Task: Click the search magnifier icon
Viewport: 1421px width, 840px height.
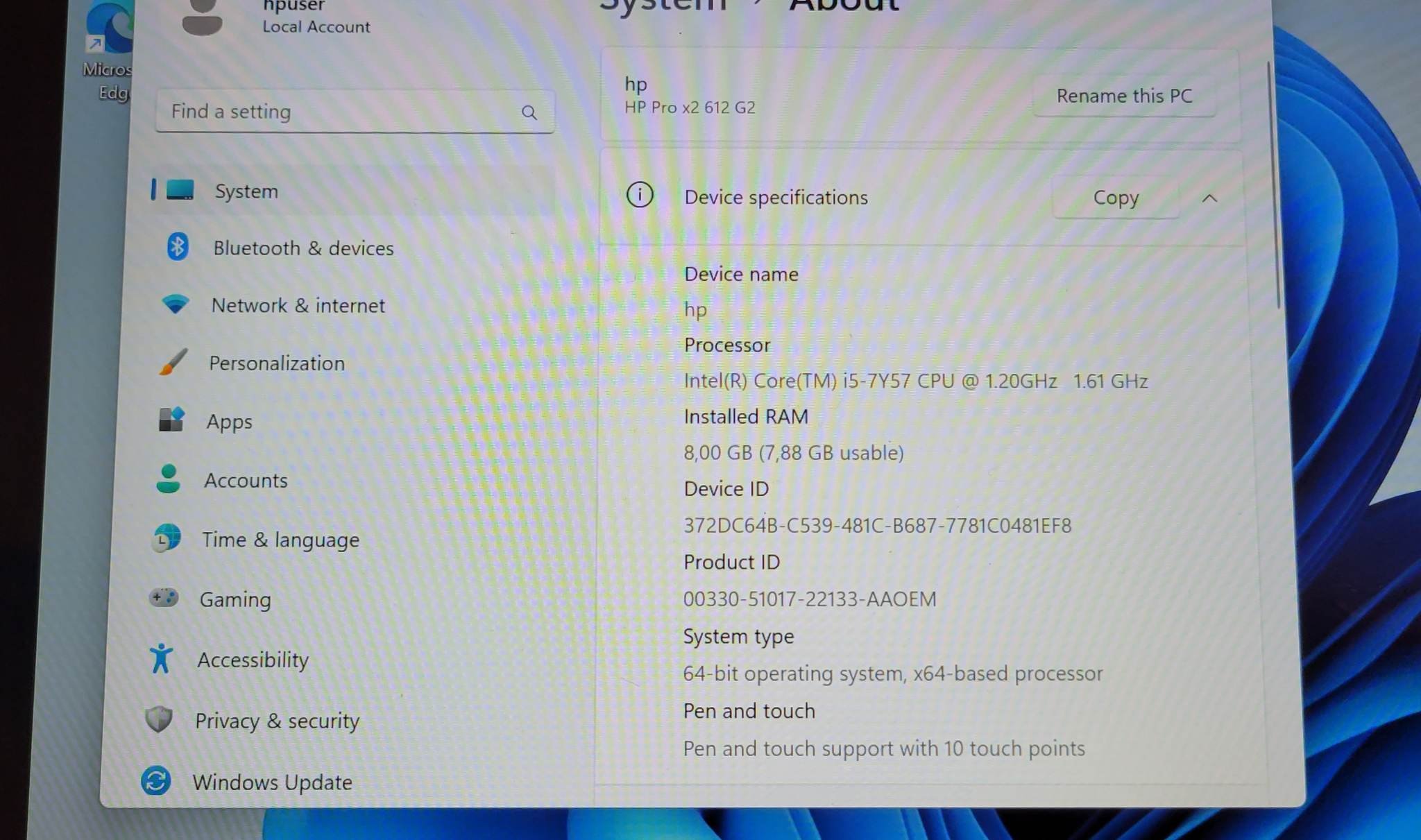Action: pos(529,112)
